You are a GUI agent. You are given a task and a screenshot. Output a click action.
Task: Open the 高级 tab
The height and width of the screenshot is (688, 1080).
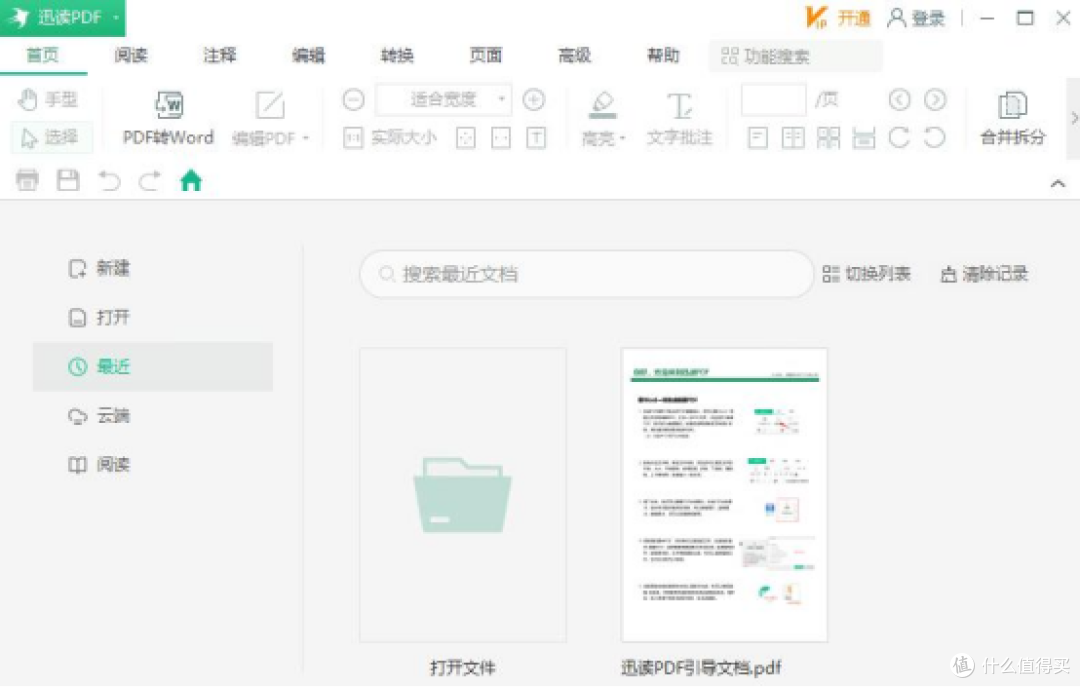pos(574,55)
